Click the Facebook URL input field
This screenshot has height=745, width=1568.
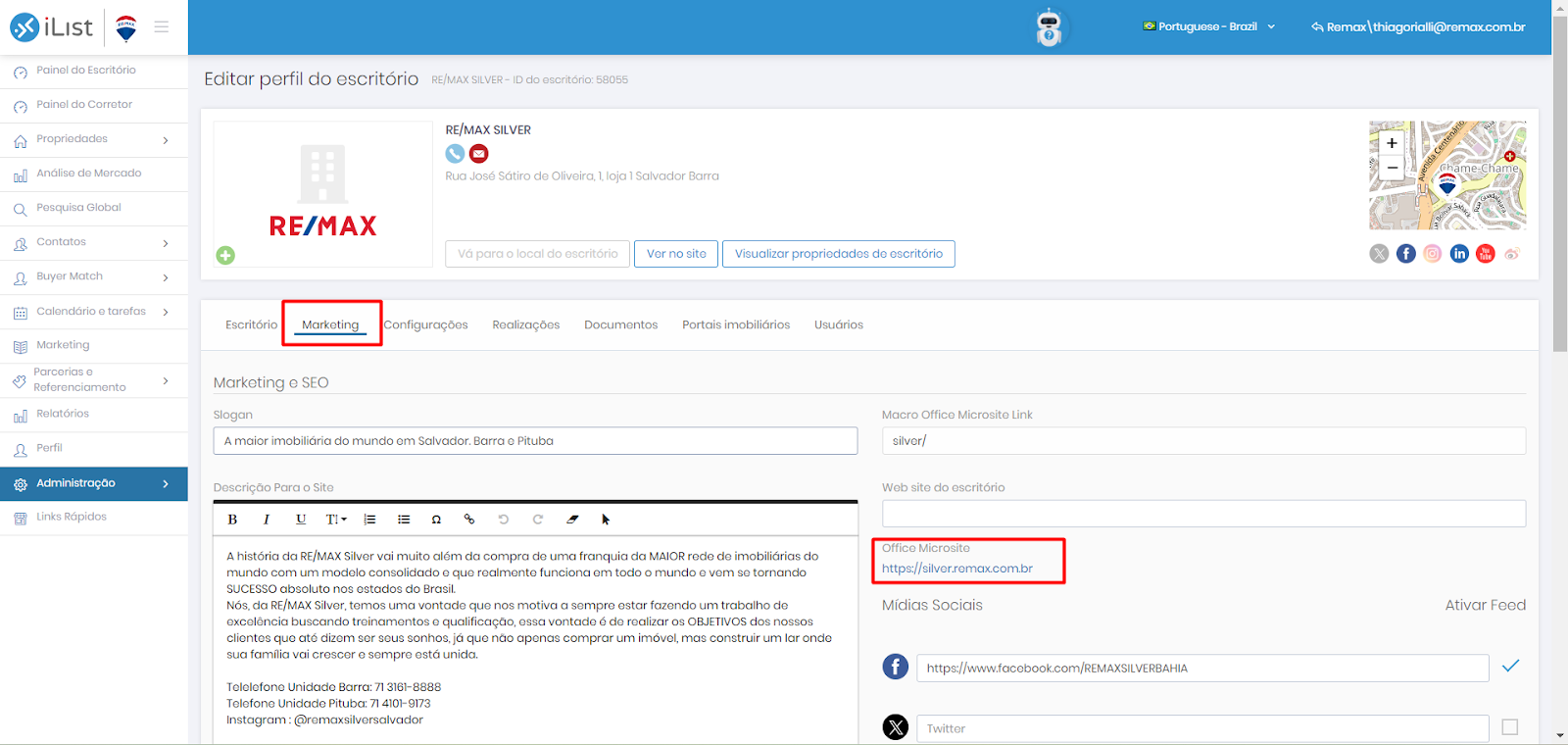click(1202, 669)
